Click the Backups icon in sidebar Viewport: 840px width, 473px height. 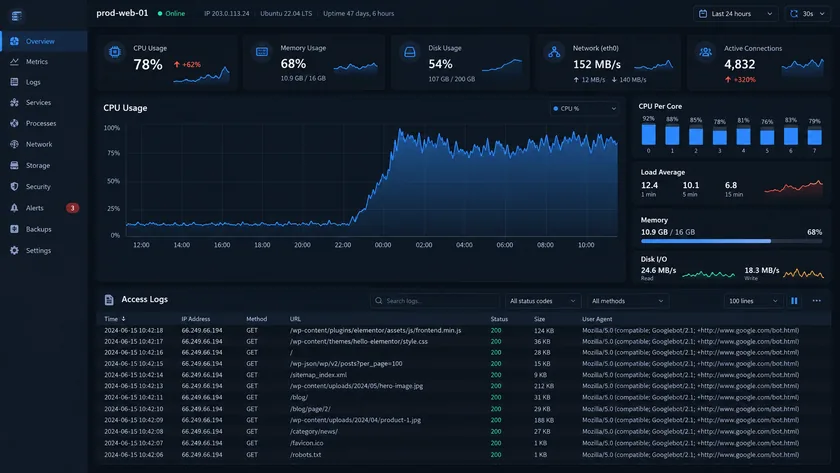[14, 229]
